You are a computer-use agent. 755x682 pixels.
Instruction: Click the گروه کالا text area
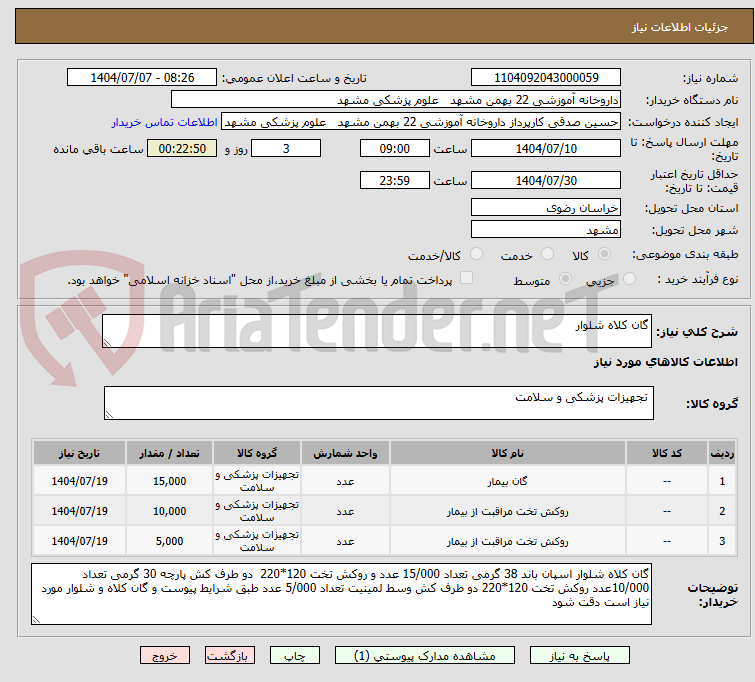(x=378, y=404)
